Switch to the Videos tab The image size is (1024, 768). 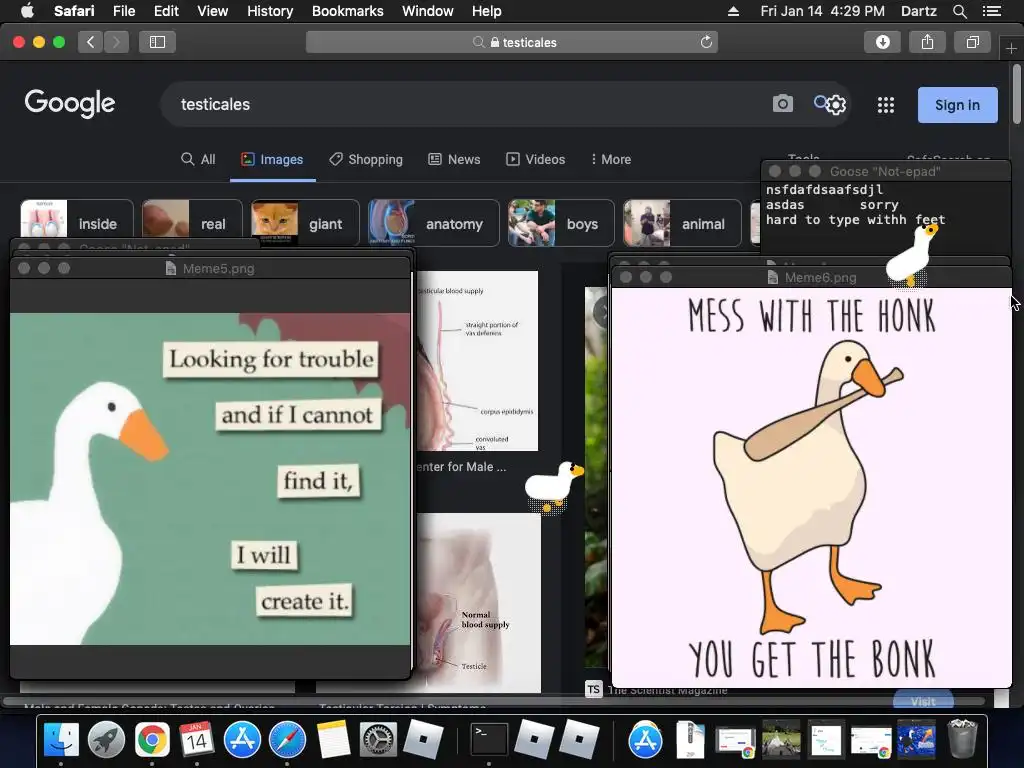(x=536, y=159)
